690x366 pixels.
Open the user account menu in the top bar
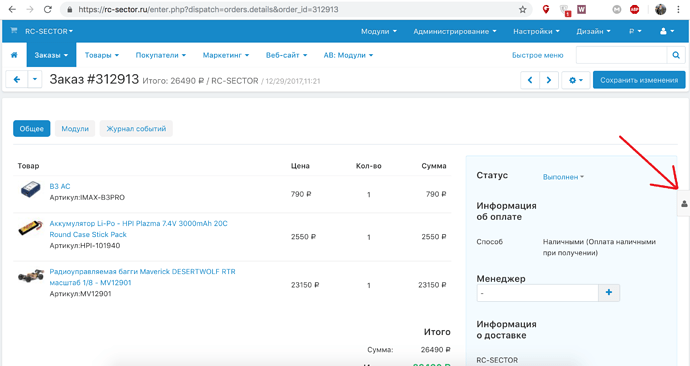click(667, 31)
